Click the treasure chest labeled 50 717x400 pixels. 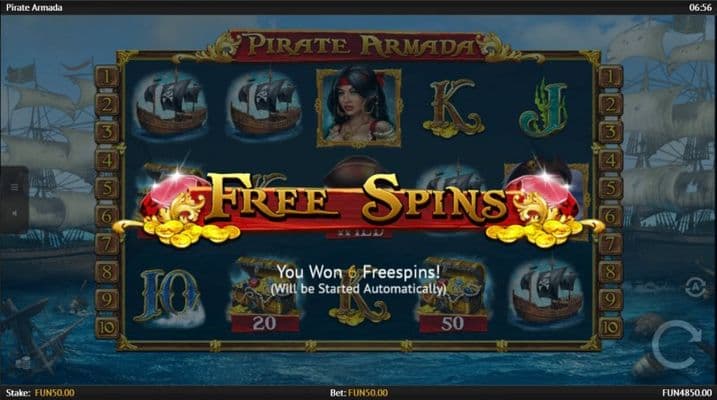(453, 294)
